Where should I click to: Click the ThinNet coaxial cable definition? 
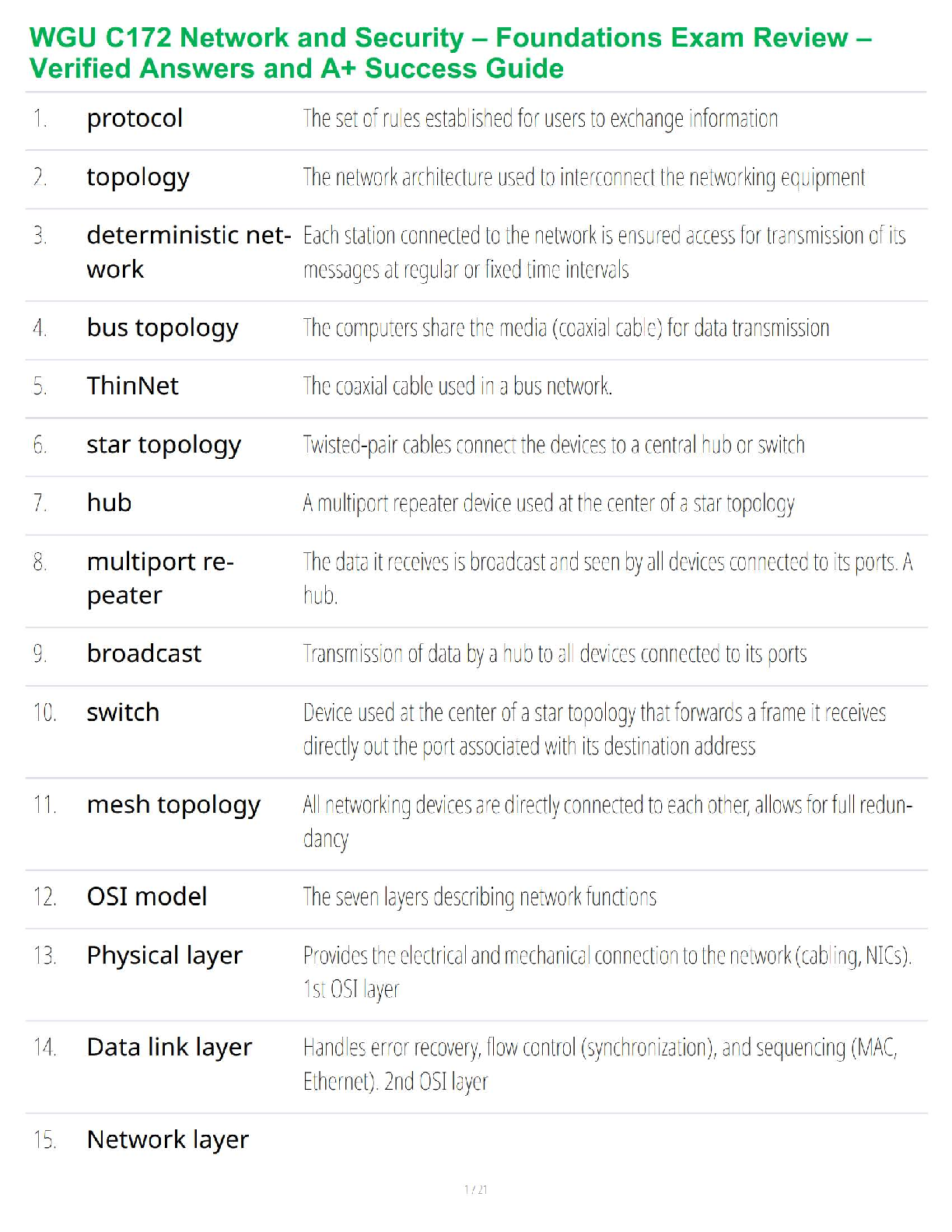click(x=457, y=387)
